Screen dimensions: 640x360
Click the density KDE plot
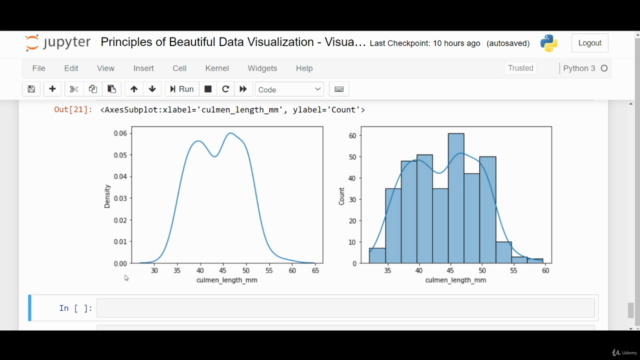[x=227, y=195]
